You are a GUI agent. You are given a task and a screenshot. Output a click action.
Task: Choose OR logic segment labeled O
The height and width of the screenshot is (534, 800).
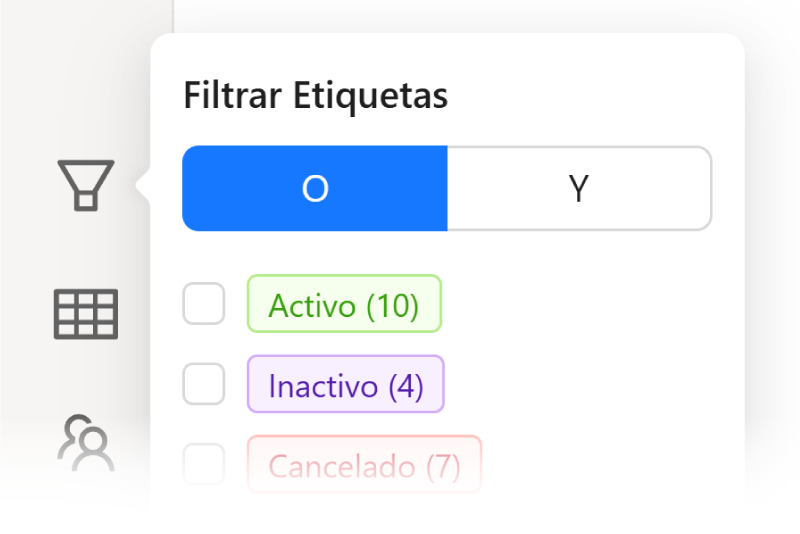click(x=315, y=188)
